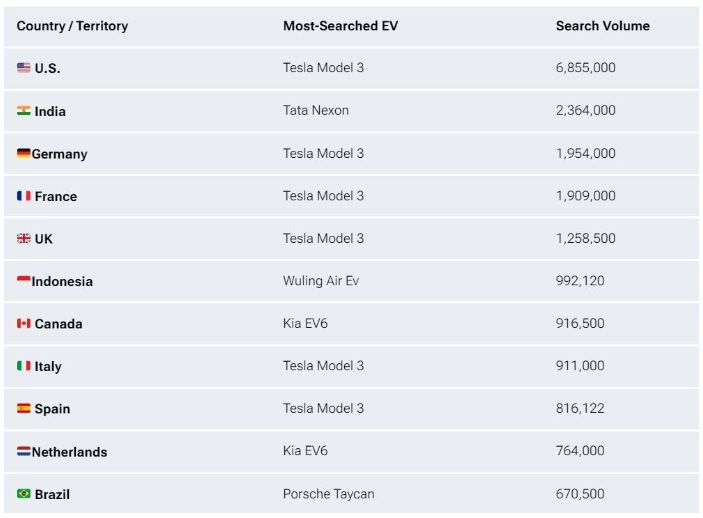
Task: Click the Country / Territory column header
Action: [x=72, y=26]
